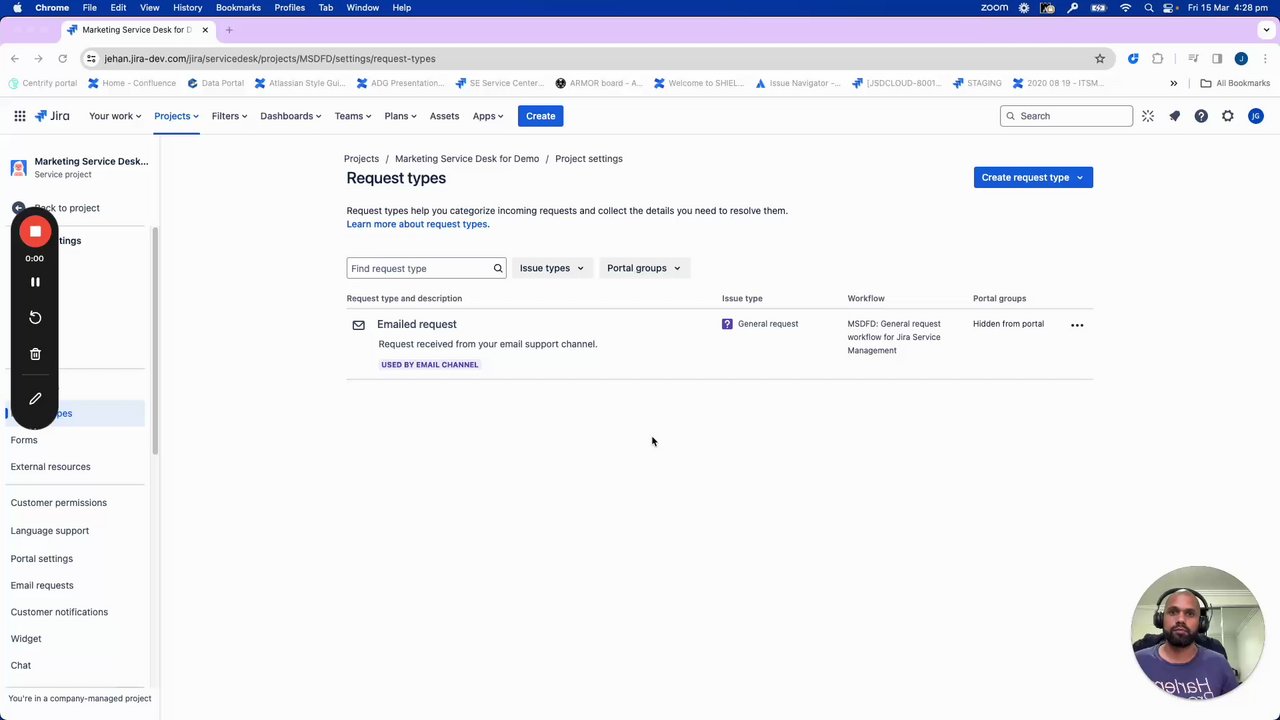Click the envelope icon for Emailed request

pyautogui.click(x=359, y=325)
